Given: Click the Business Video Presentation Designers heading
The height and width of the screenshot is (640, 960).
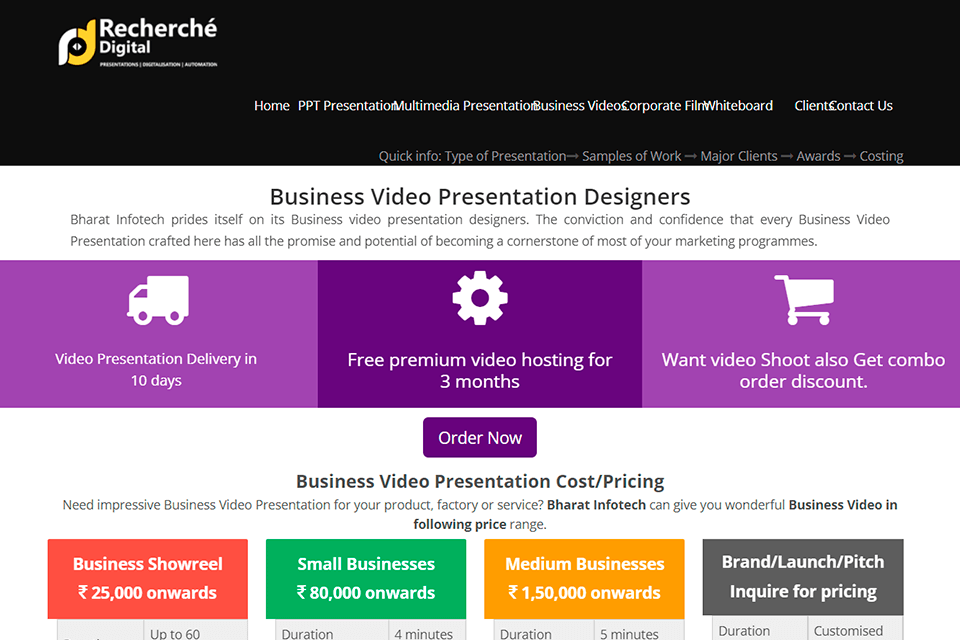Looking at the screenshot, I should (x=480, y=197).
